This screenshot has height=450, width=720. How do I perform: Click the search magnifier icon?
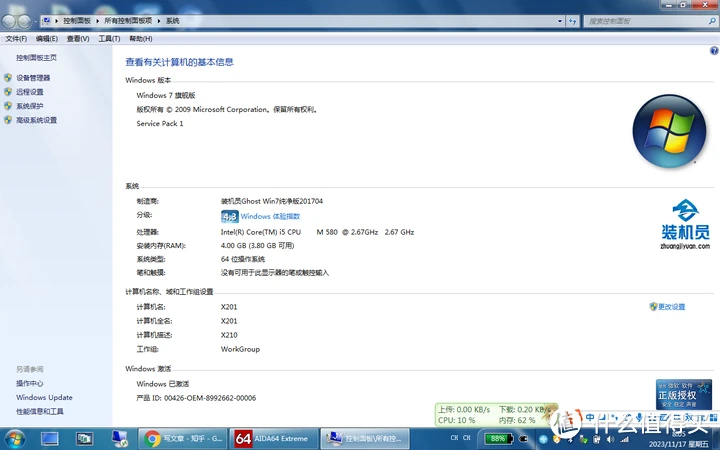click(712, 21)
